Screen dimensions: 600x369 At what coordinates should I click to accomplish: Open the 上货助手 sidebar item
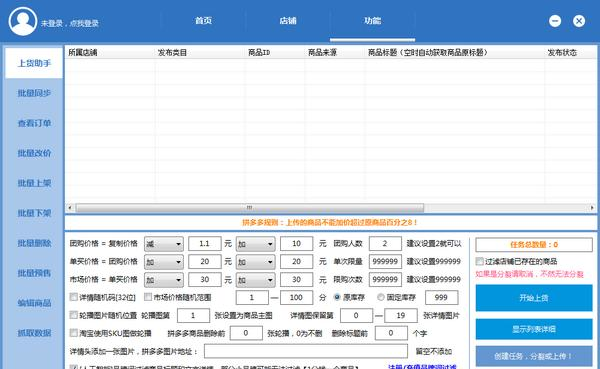pyautogui.click(x=34, y=63)
